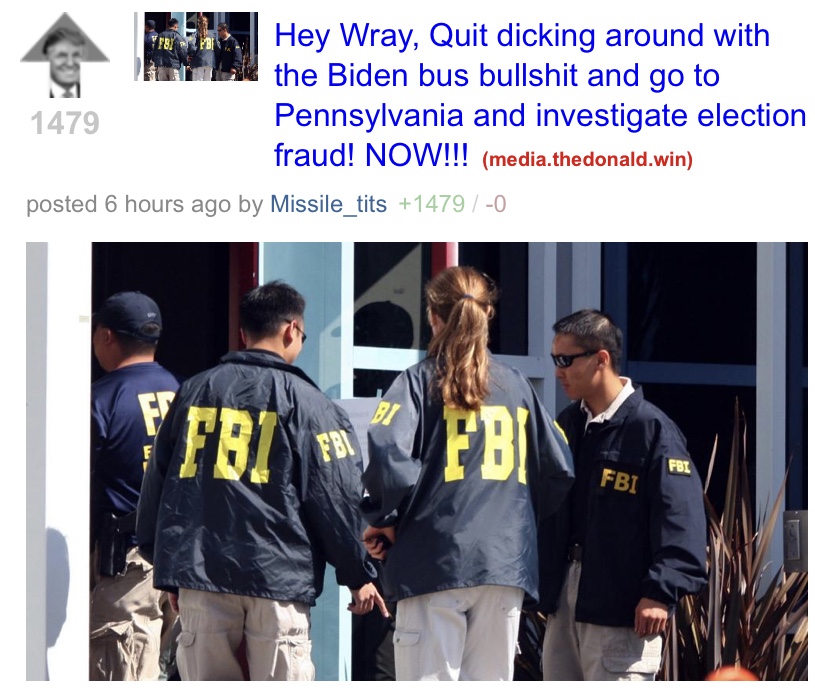
Task: Click the word "Pennsylvania" in the title
Action: (369, 115)
